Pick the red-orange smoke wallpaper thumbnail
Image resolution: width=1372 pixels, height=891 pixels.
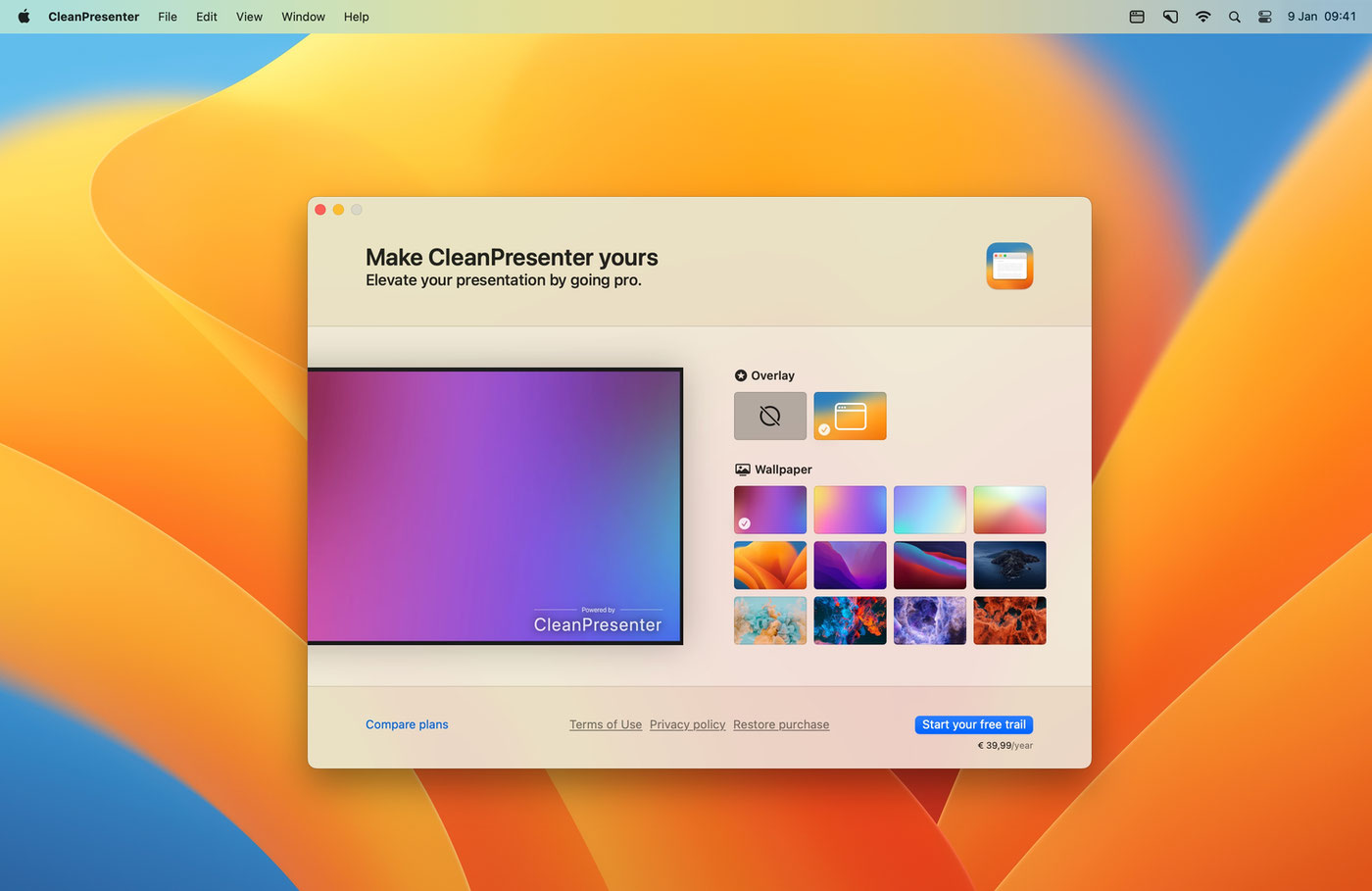pos(1009,620)
